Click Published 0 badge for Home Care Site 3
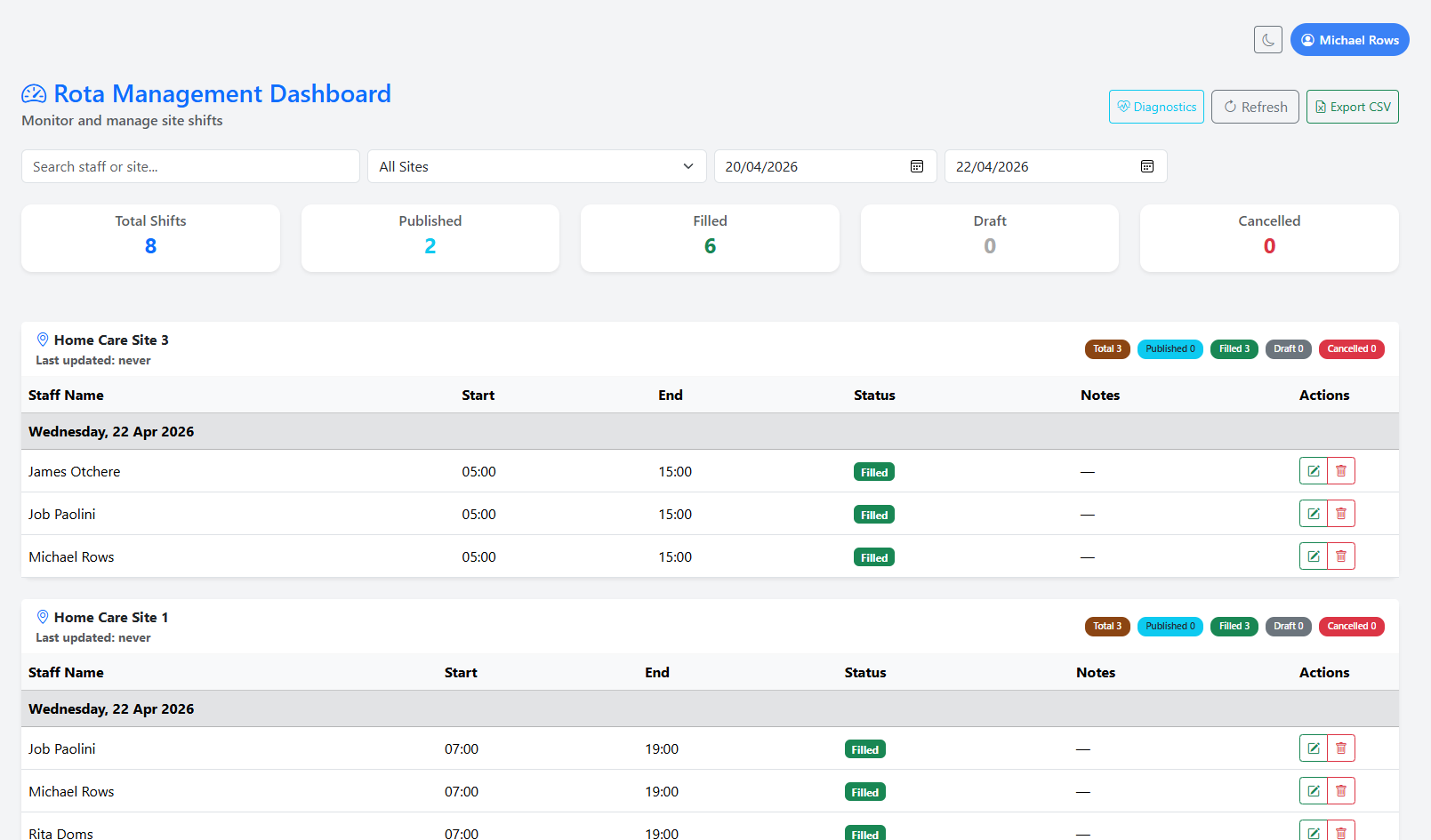Viewport: 1431px width, 840px height. (1170, 349)
